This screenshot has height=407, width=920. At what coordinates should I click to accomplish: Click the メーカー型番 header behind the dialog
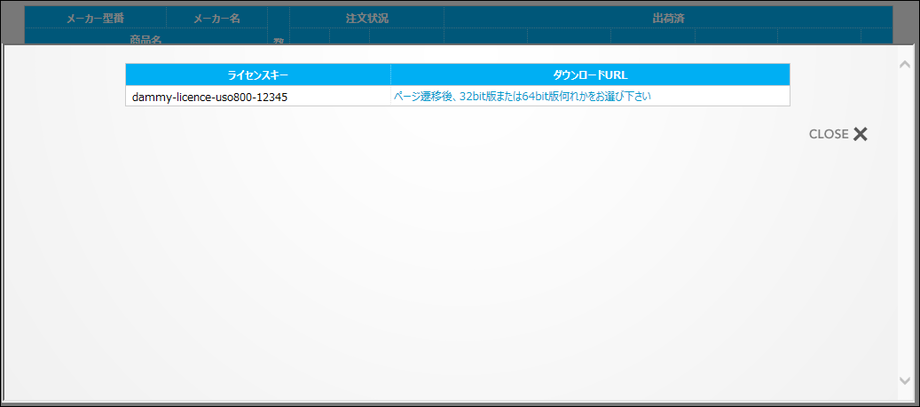[x=95, y=19]
